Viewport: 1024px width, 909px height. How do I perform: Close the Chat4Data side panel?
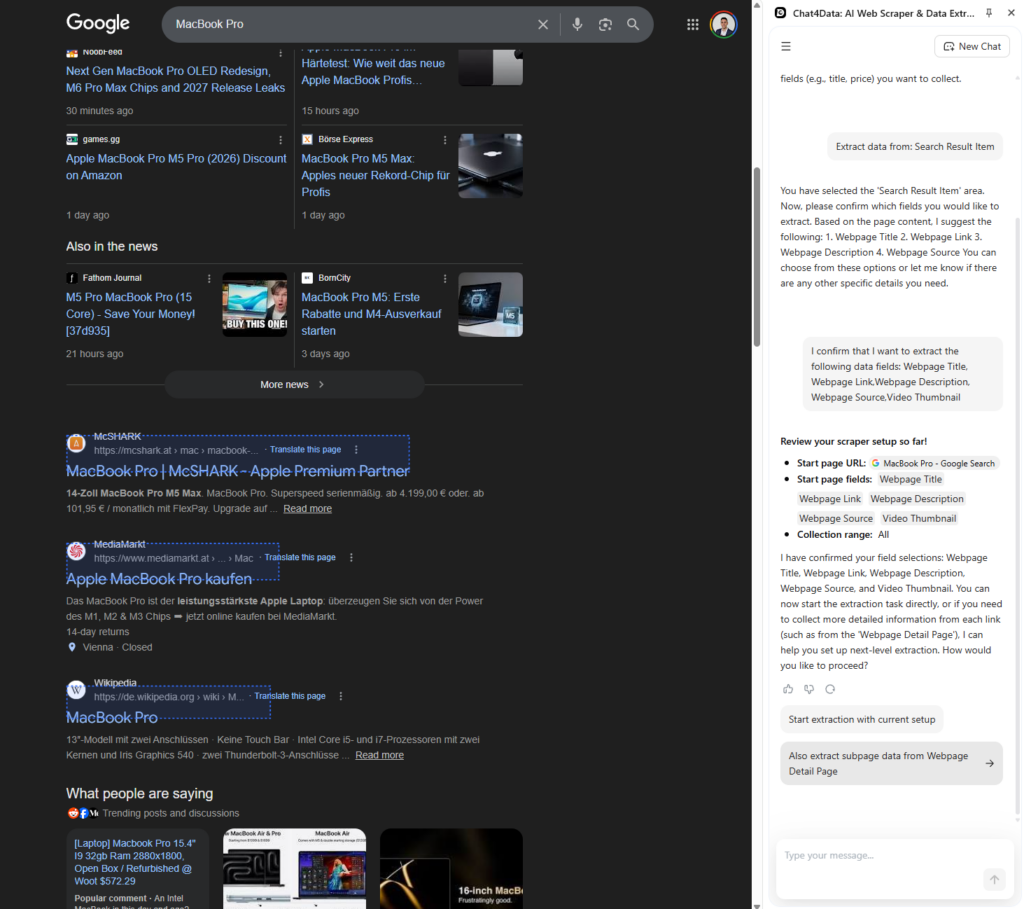[1011, 12]
